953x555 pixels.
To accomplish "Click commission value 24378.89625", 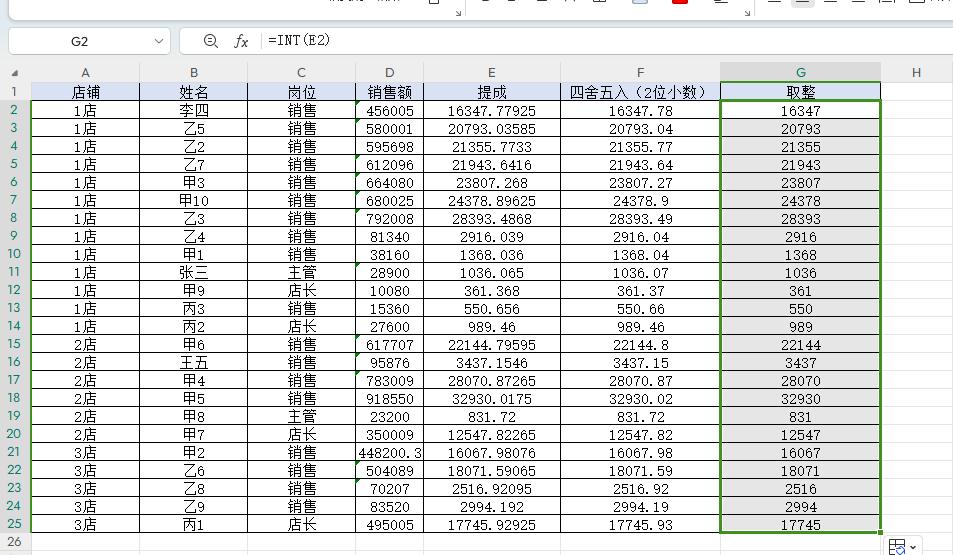I will coord(492,201).
